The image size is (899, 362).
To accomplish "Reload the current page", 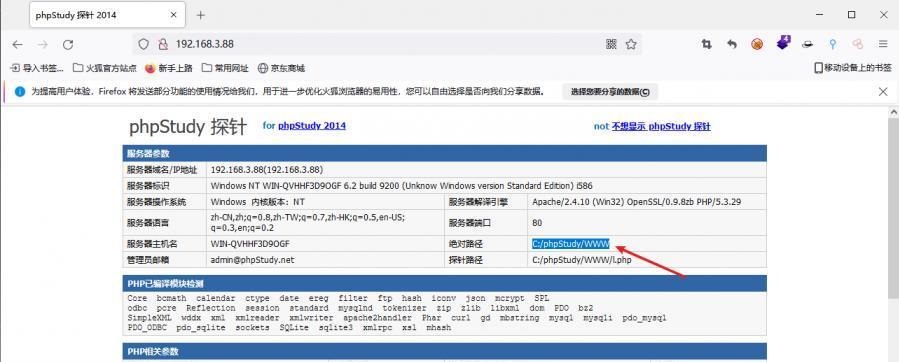I will pyautogui.click(x=68, y=44).
